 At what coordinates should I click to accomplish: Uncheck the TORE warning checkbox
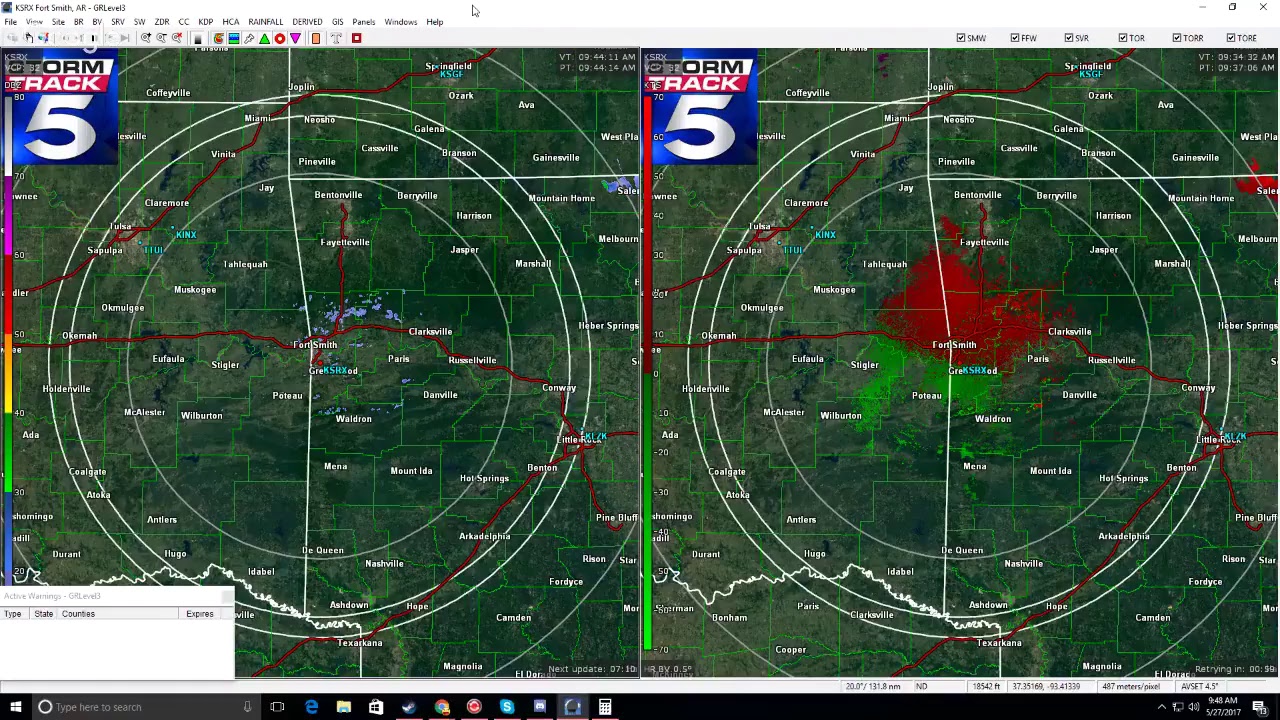pos(1231,38)
